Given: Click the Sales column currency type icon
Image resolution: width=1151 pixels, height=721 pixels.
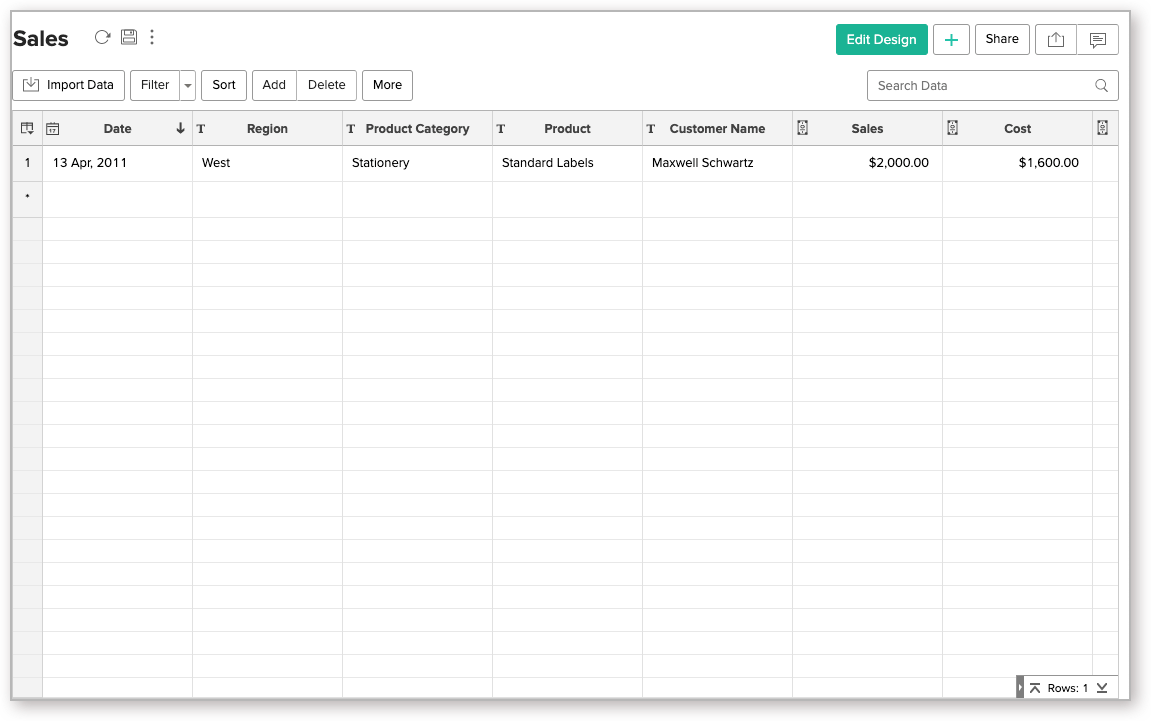Looking at the screenshot, I should point(802,128).
